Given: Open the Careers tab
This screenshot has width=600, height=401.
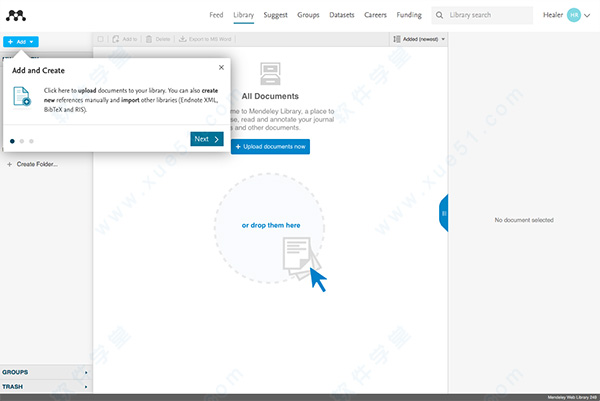Looking at the screenshot, I should [375, 15].
